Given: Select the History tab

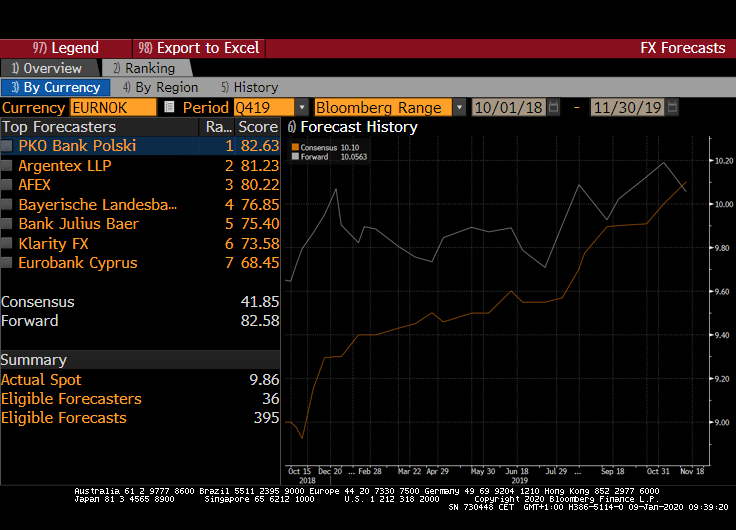Looking at the screenshot, I should pos(249,87).
